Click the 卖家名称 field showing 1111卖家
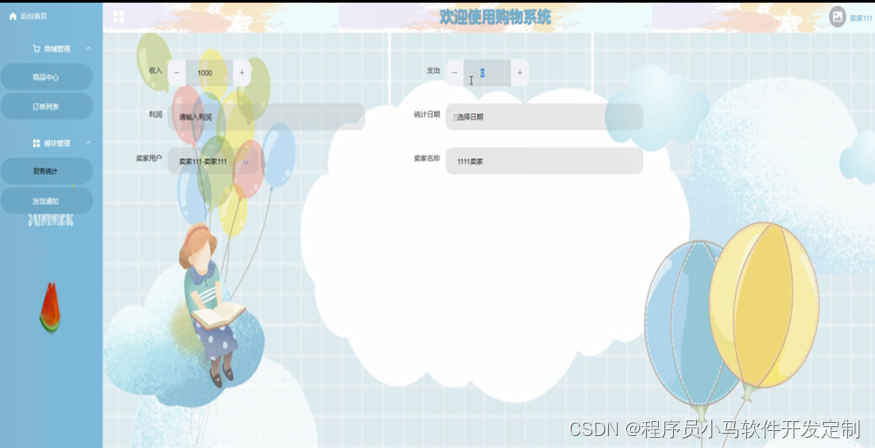The height and width of the screenshot is (448, 875). point(545,161)
